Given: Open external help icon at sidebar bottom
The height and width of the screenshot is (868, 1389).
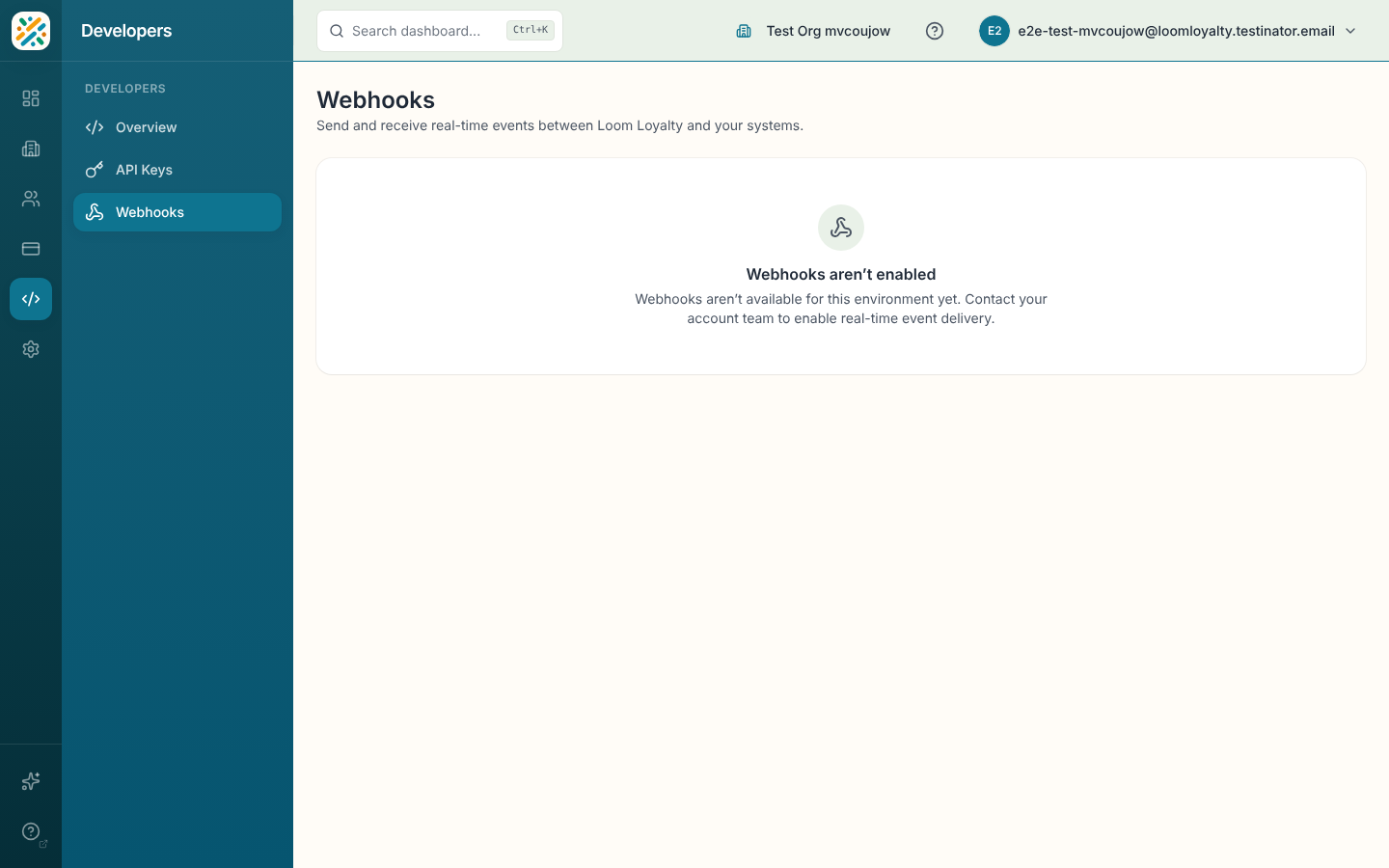Looking at the screenshot, I should [x=31, y=831].
